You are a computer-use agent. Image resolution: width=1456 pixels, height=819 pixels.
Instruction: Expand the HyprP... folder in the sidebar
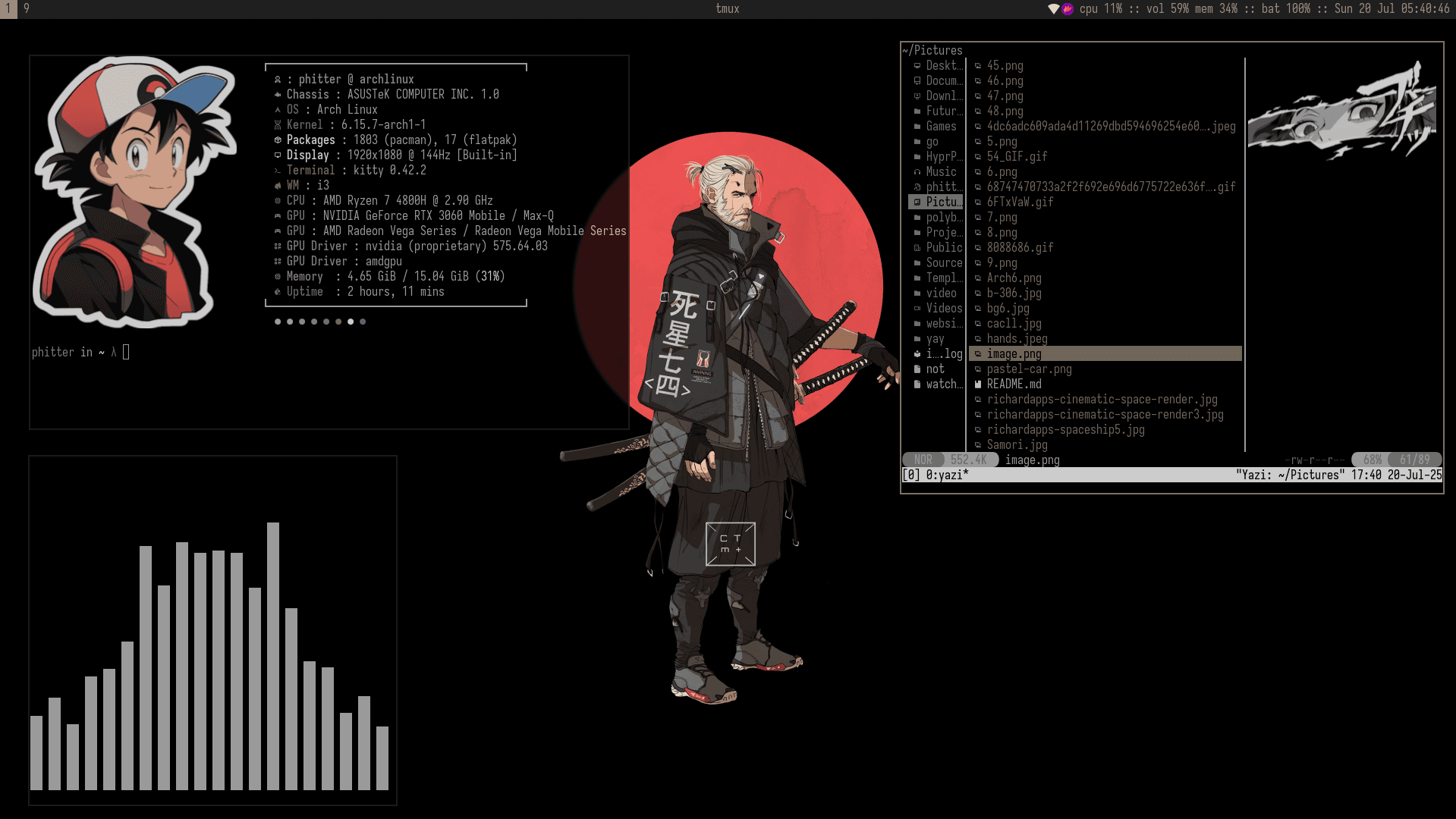[941, 157]
